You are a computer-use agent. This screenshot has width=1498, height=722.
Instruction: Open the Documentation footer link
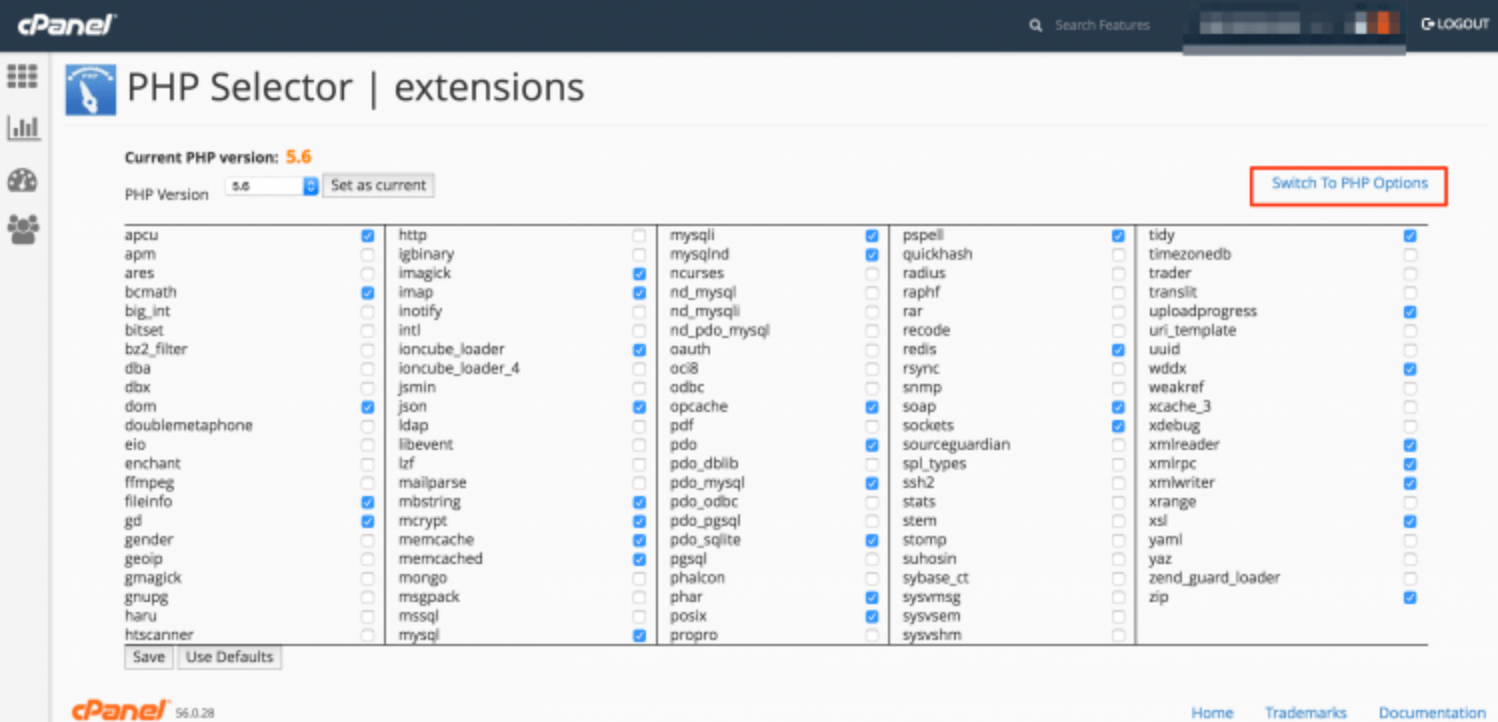click(x=1432, y=713)
